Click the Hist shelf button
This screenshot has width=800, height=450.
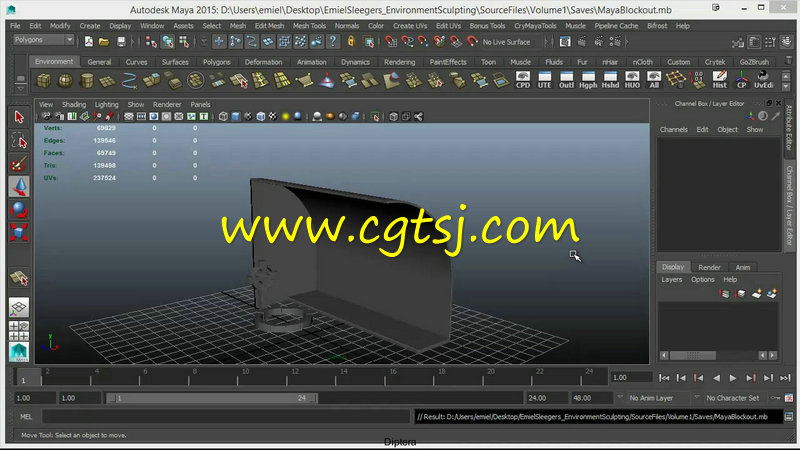click(719, 80)
